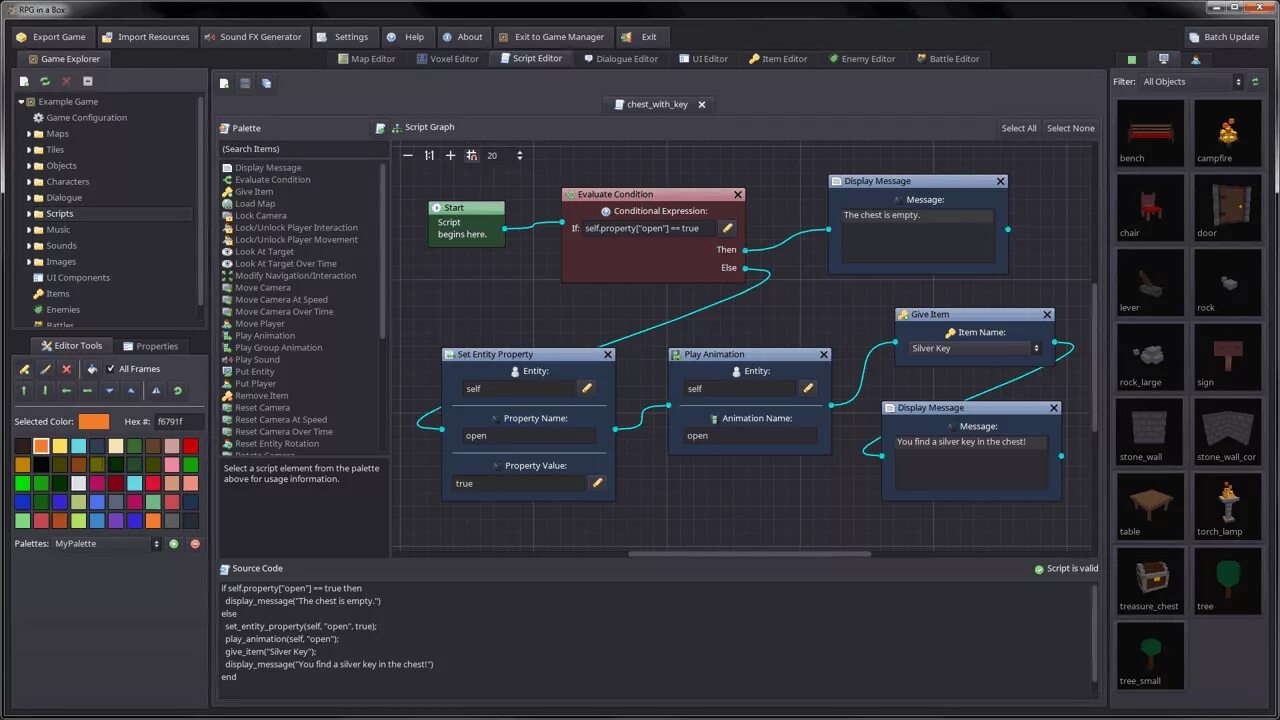The image size is (1280, 720).
Task: Toggle grid snapping in the Script Graph toolbar
Action: [470, 156]
